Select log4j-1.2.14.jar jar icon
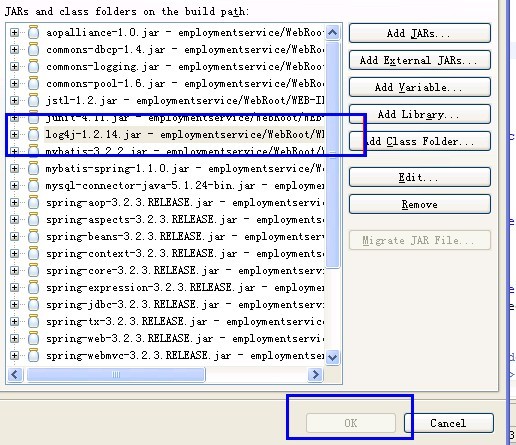 (x=33, y=134)
